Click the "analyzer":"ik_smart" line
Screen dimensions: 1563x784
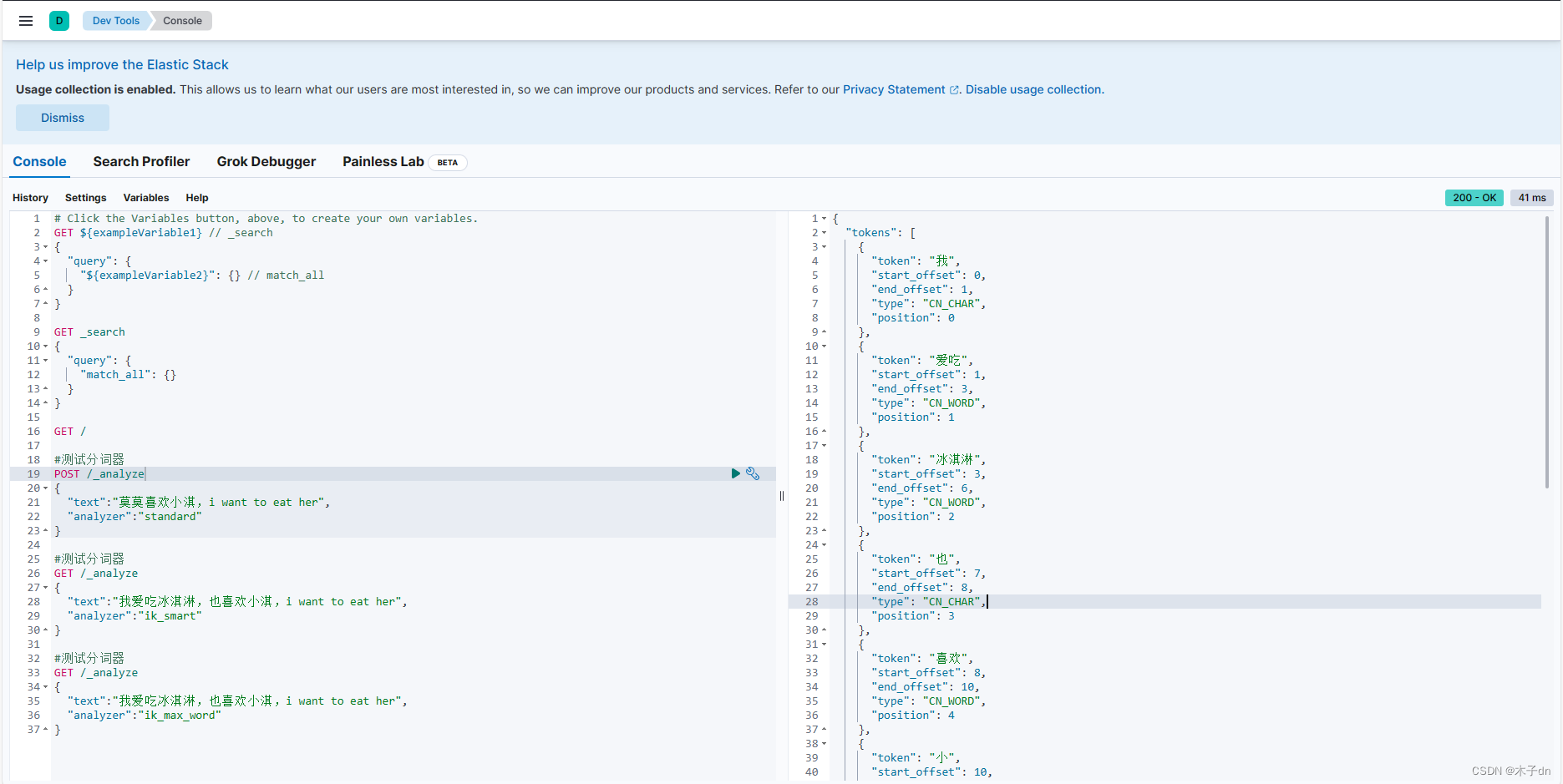[134, 616]
